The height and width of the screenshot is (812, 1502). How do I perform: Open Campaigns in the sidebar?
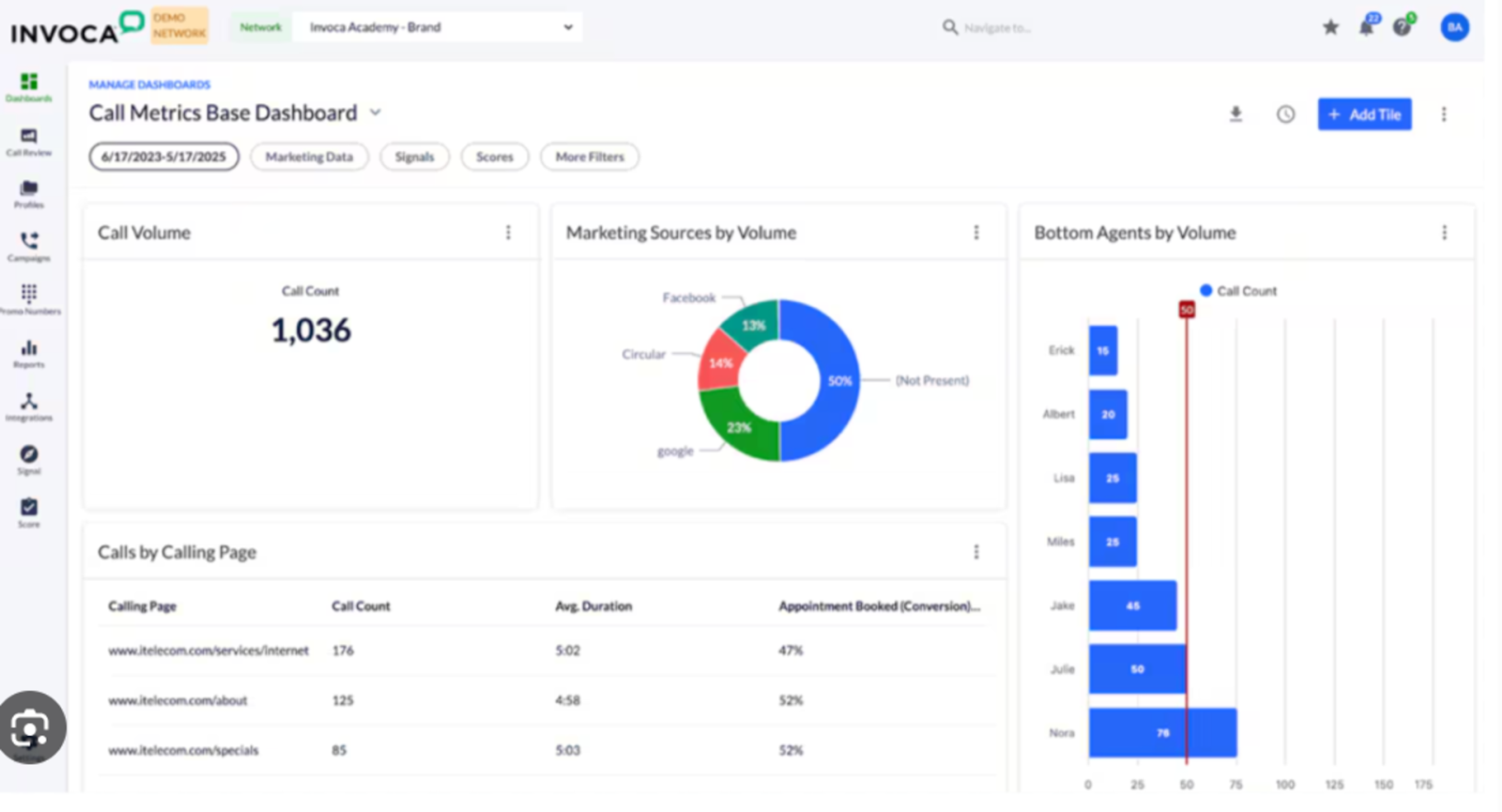29,247
